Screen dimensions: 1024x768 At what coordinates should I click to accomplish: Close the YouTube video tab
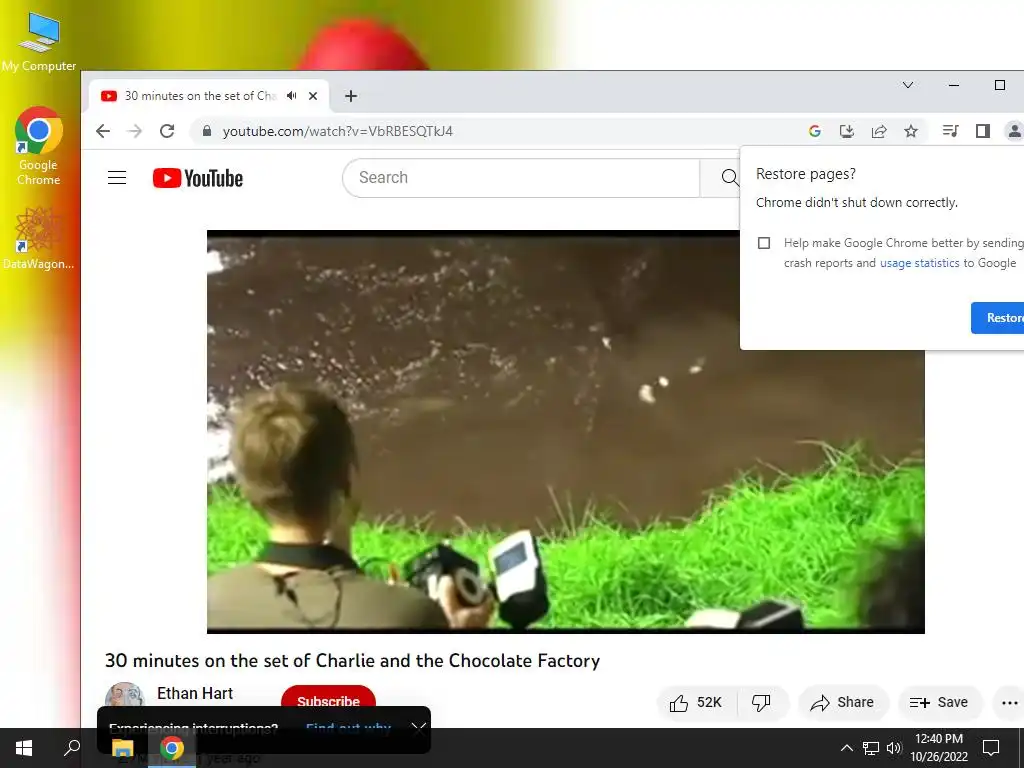coord(313,96)
